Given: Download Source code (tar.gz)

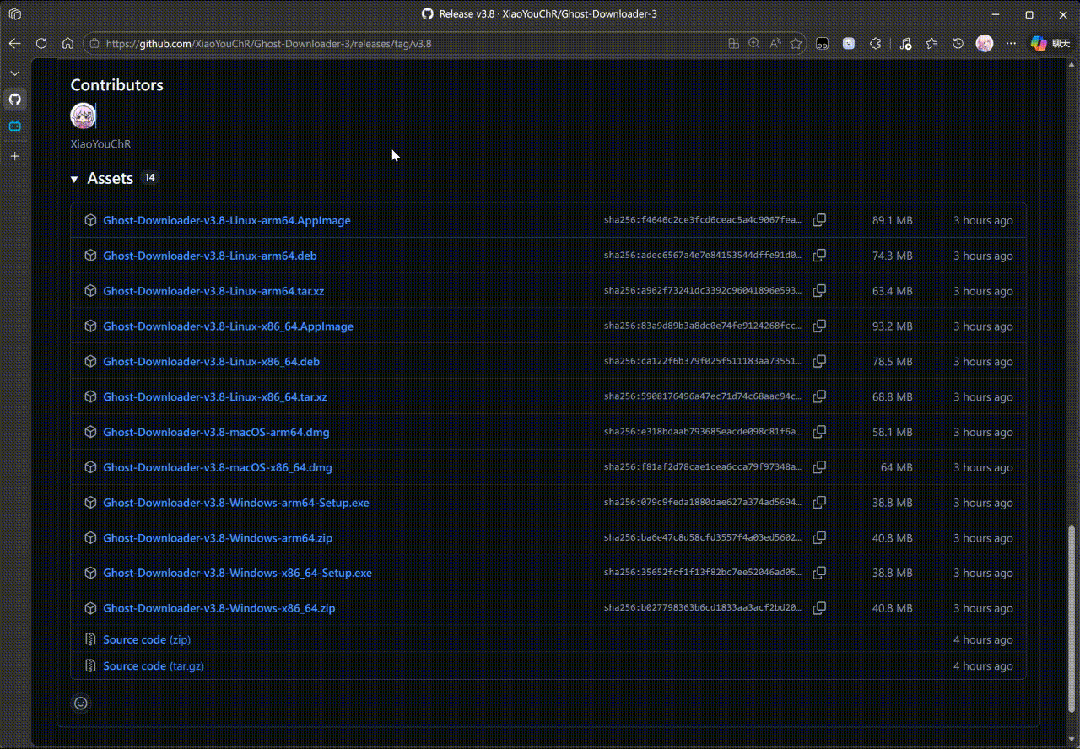Looking at the screenshot, I should click(x=154, y=666).
